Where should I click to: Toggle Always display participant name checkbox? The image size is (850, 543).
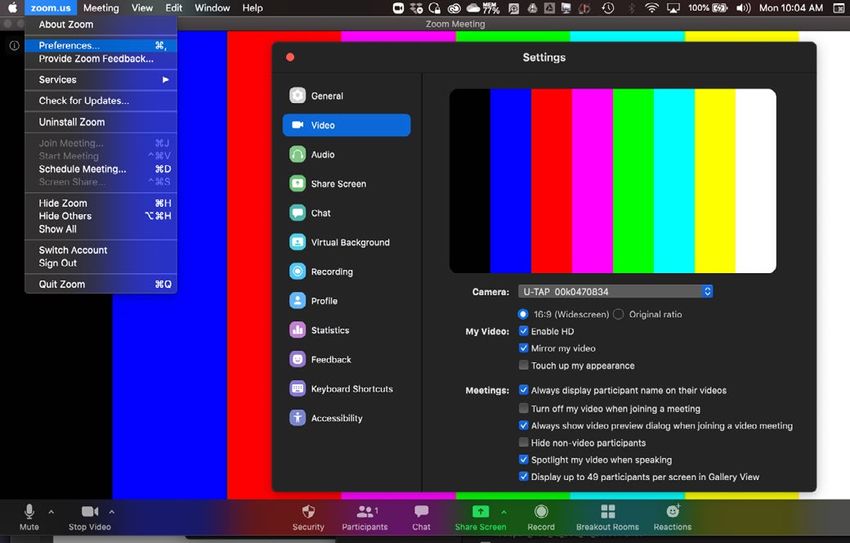pos(524,390)
